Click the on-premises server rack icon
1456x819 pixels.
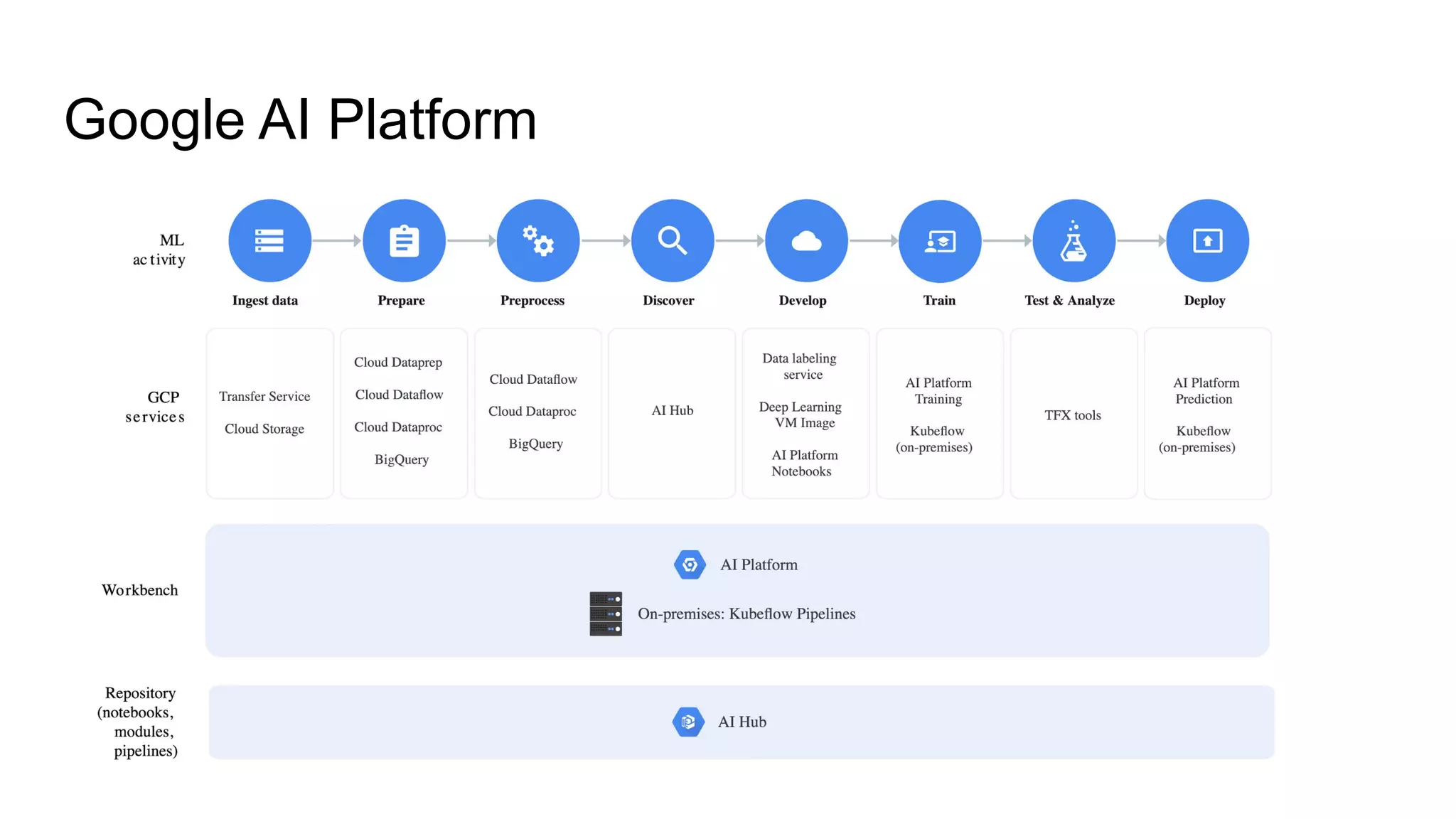tap(606, 614)
